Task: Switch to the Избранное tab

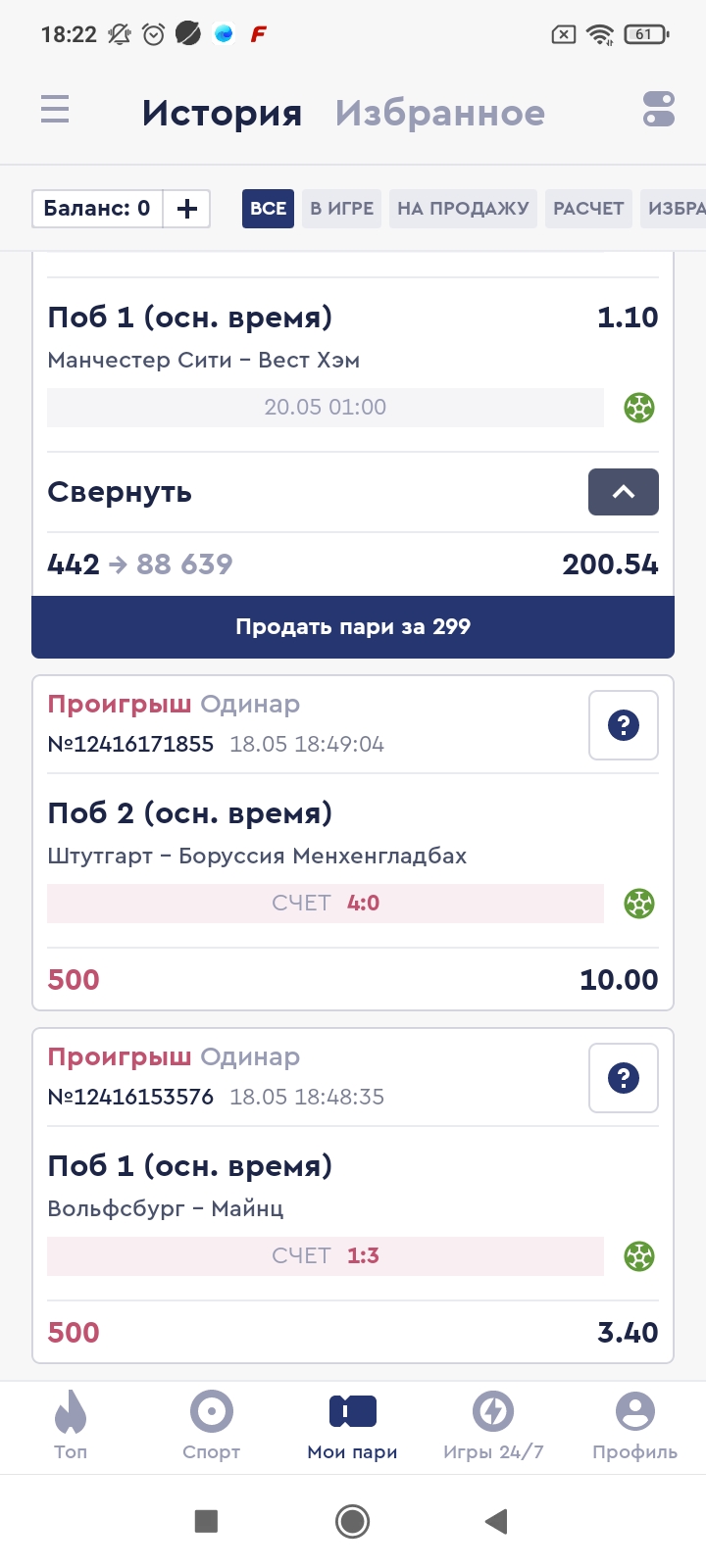Action: 440,114
